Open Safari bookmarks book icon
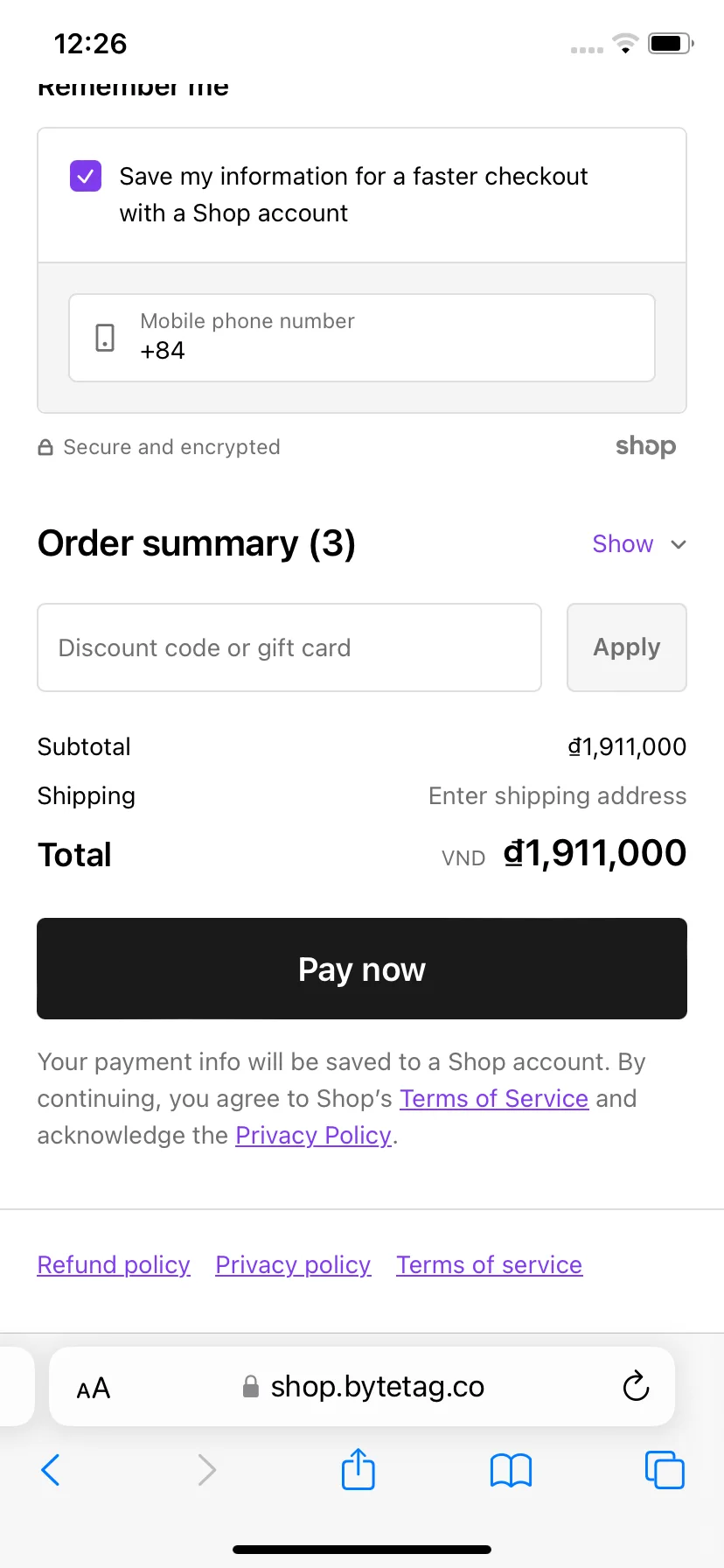 point(512,1470)
